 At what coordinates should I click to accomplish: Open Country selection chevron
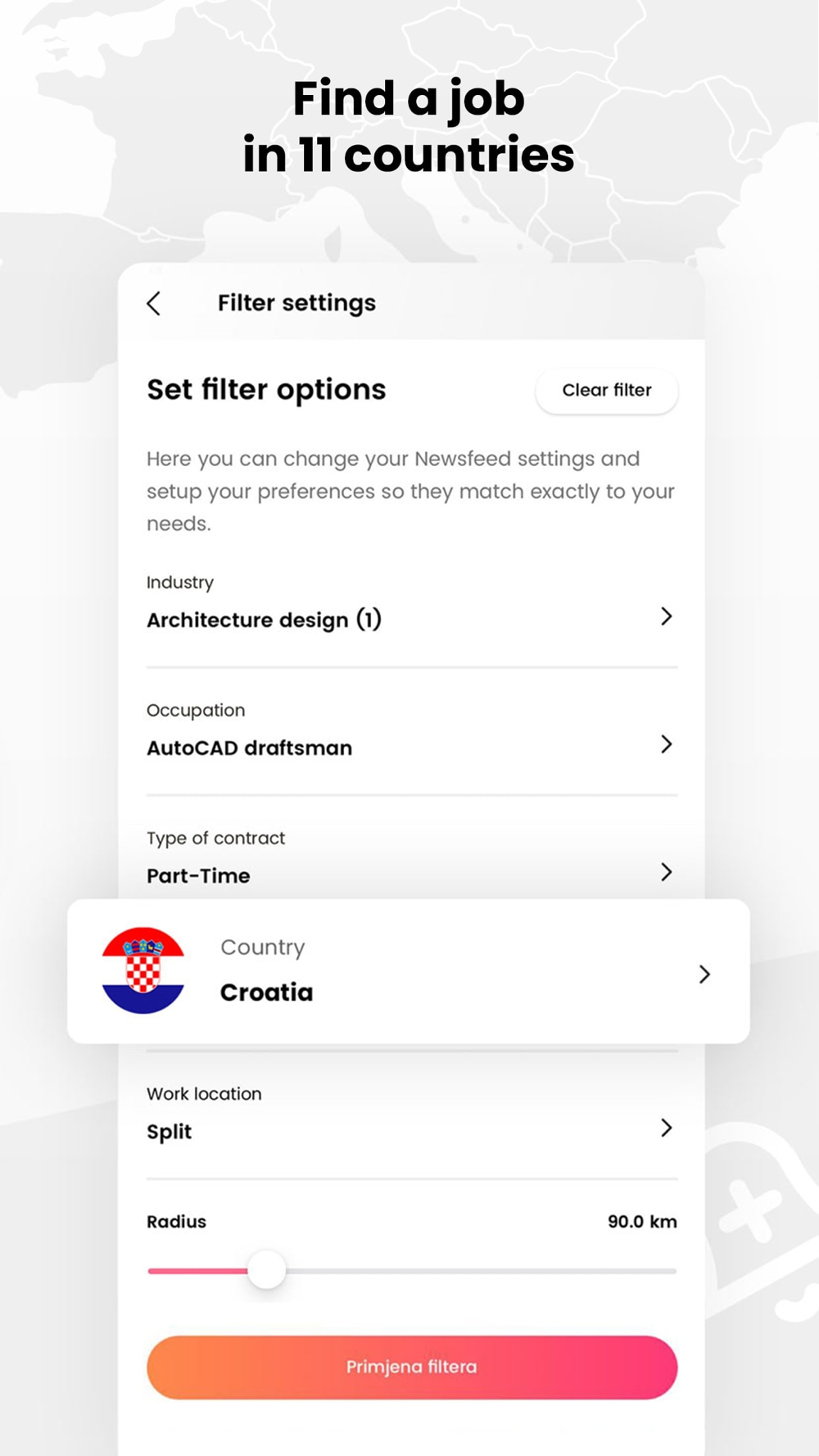pyautogui.click(x=704, y=974)
